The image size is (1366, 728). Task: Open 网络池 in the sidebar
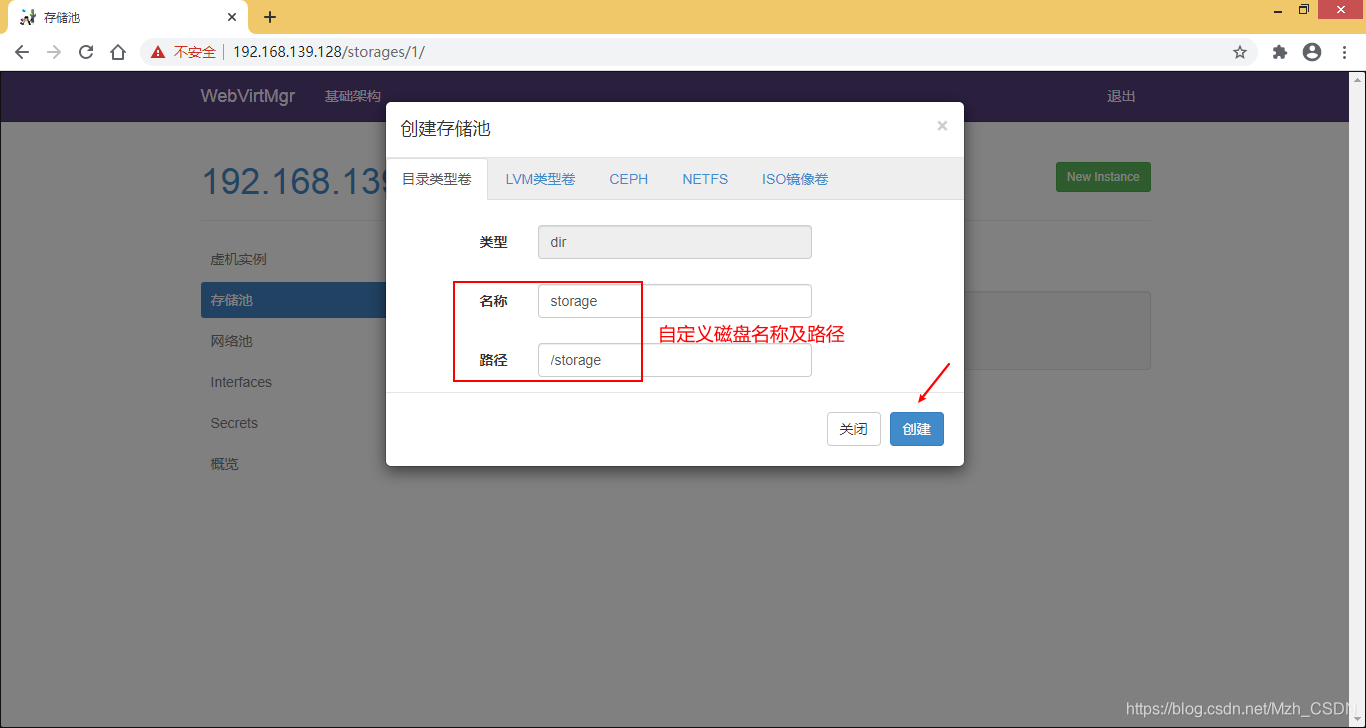click(231, 341)
